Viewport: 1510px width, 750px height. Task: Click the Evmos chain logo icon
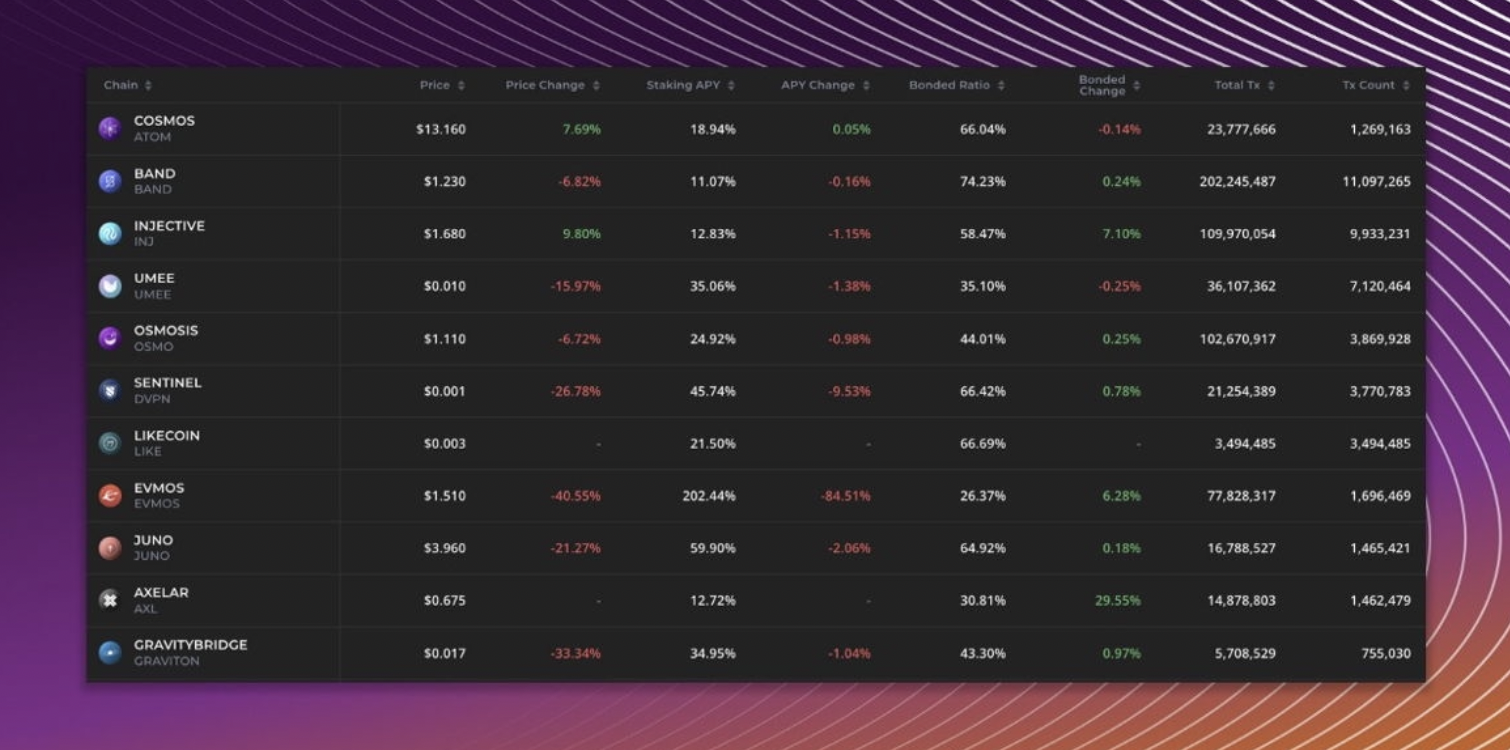point(110,495)
